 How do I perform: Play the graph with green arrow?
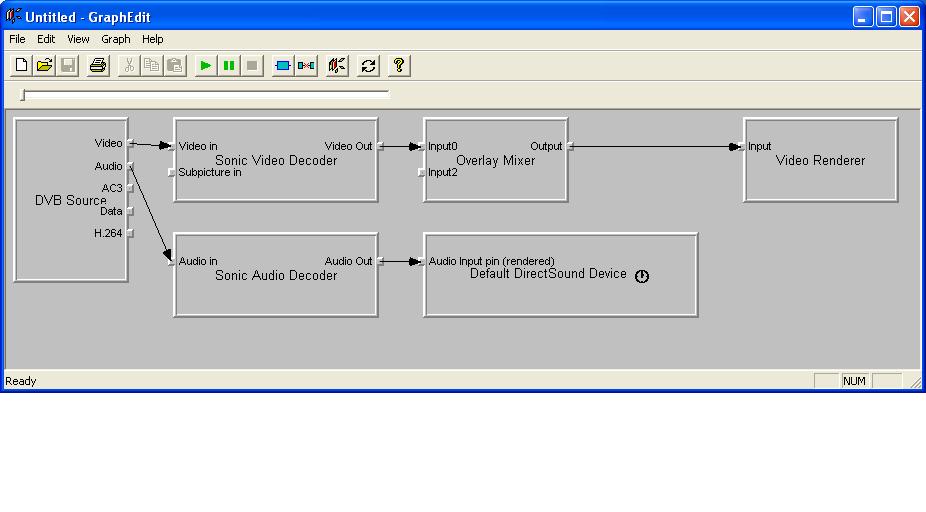(206, 66)
